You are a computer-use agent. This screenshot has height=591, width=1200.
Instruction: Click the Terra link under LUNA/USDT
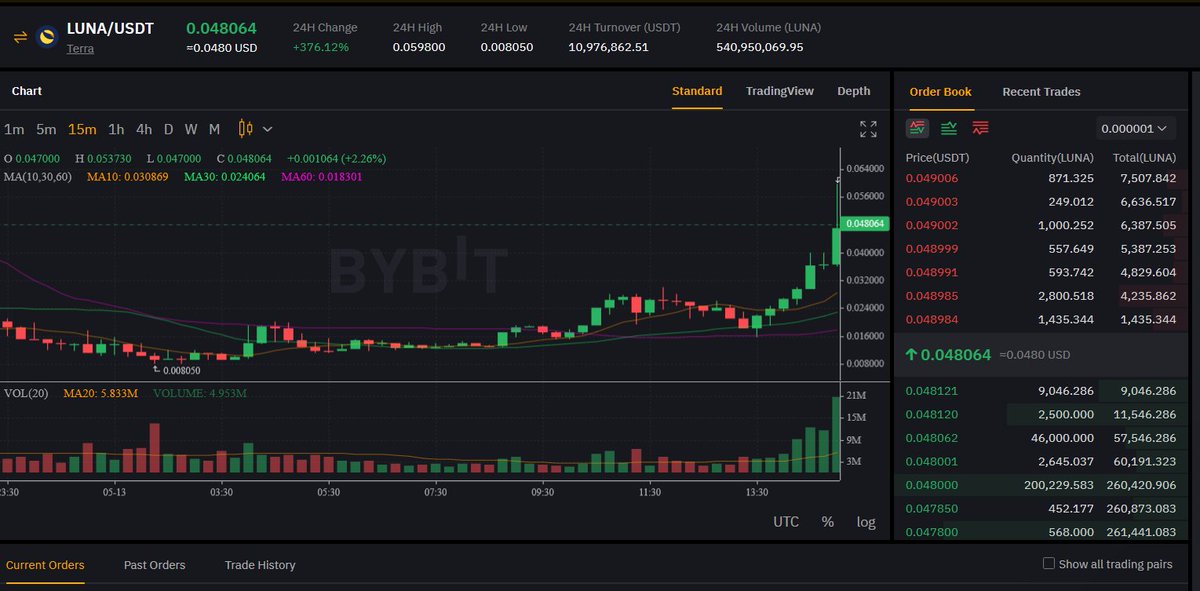coord(80,48)
